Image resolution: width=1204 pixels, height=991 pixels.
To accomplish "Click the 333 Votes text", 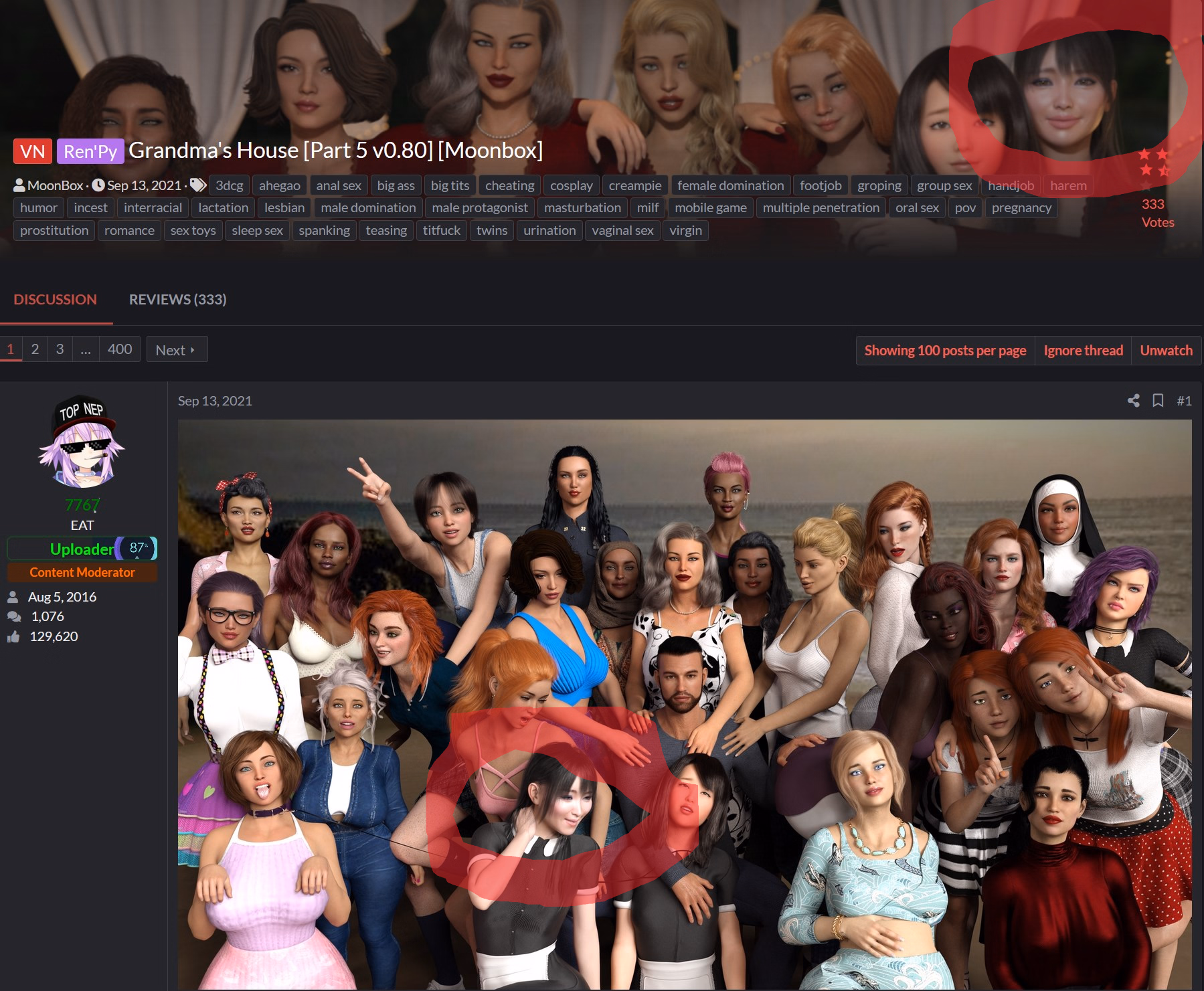I will (1158, 213).
